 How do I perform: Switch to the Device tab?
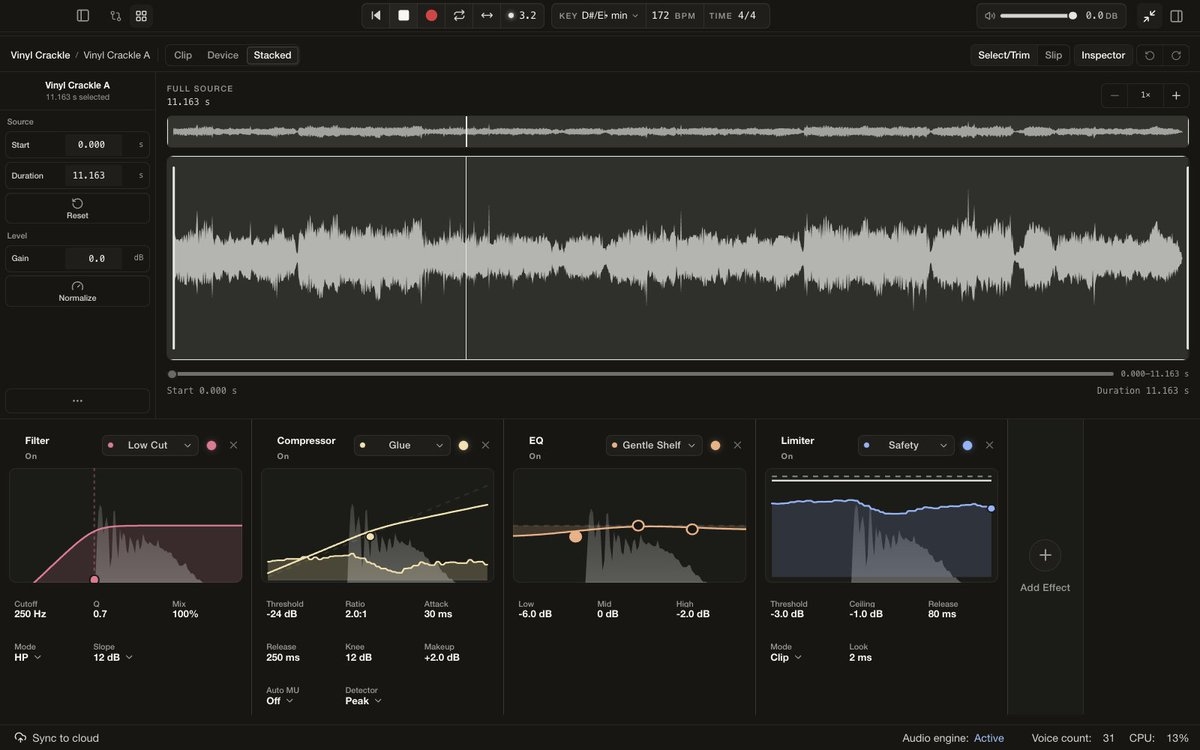pos(223,55)
